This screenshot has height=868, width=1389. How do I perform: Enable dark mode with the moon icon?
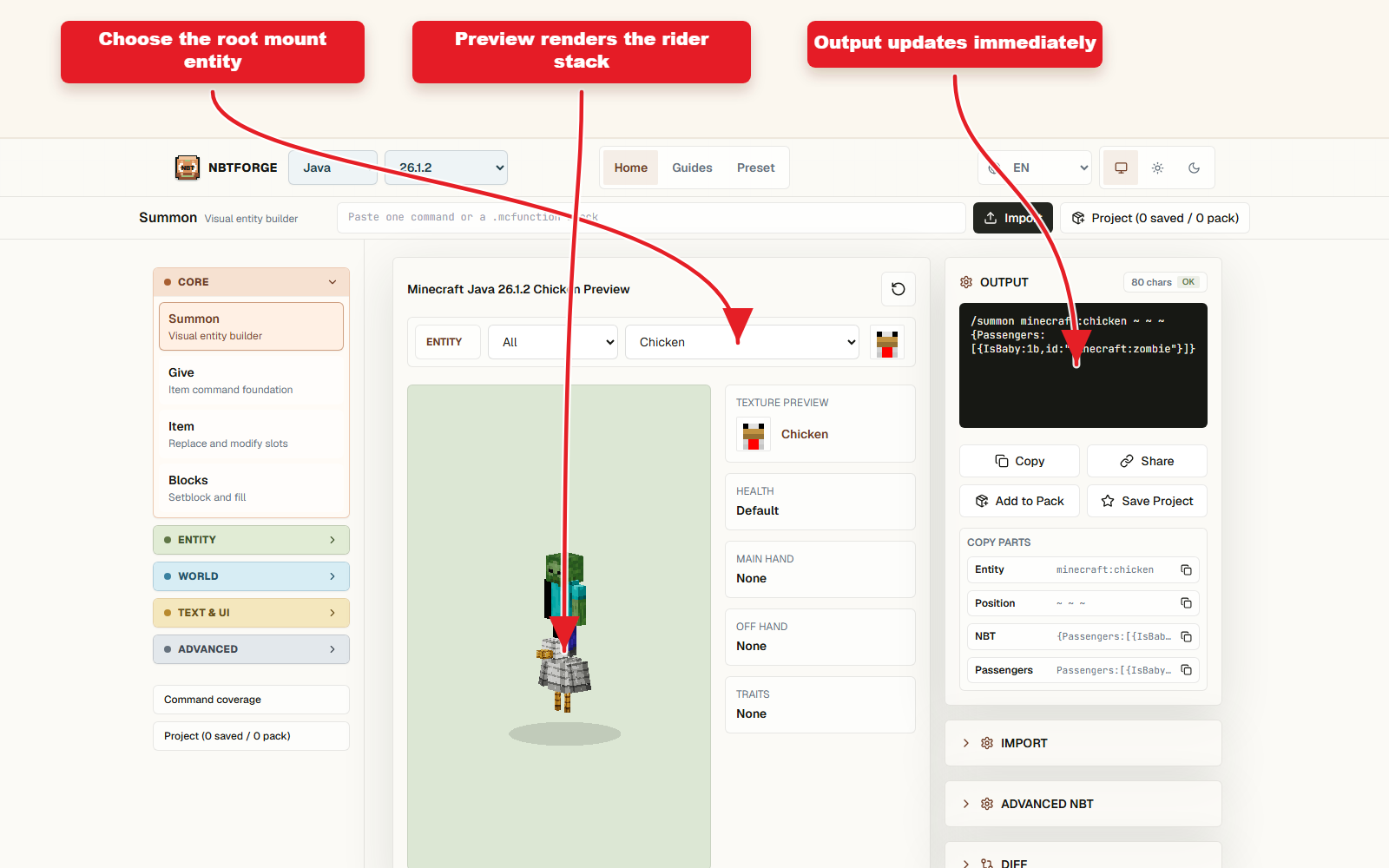(1194, 168)
